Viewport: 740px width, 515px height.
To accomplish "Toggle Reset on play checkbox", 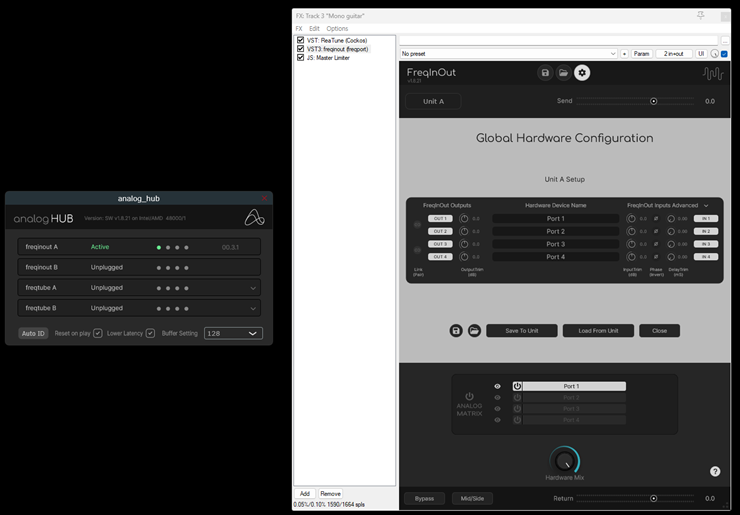I will point(98,333).
